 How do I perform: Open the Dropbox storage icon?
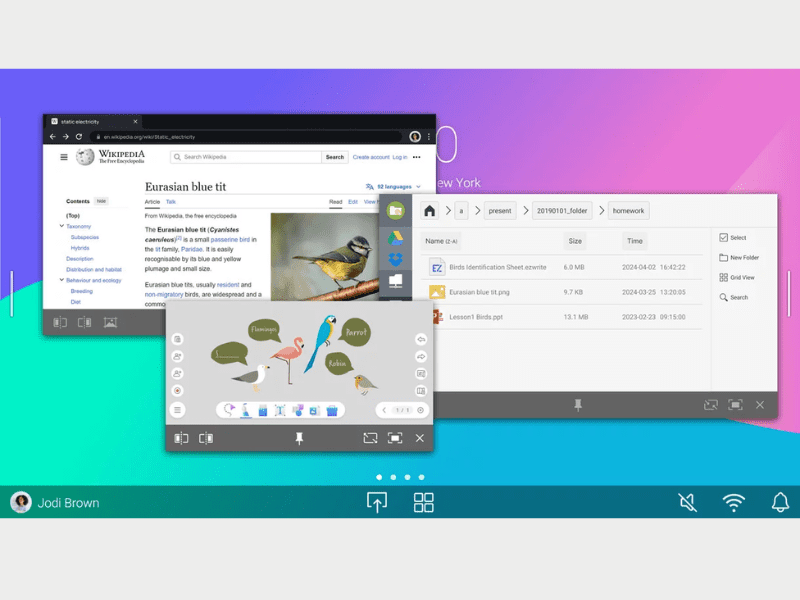coord(395,259)
